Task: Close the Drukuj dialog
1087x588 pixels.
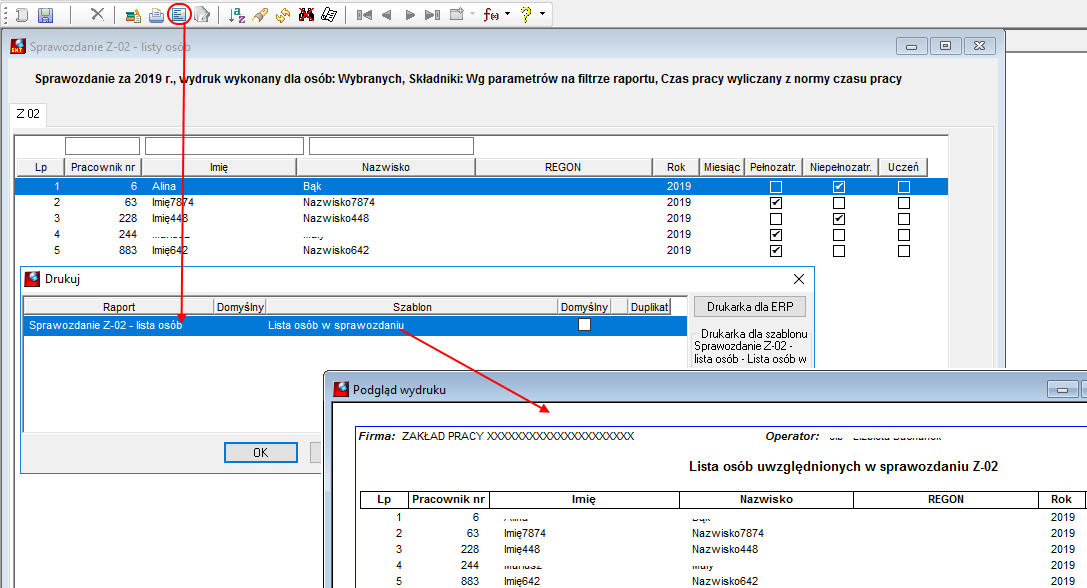Action: (x=799, y=279)
